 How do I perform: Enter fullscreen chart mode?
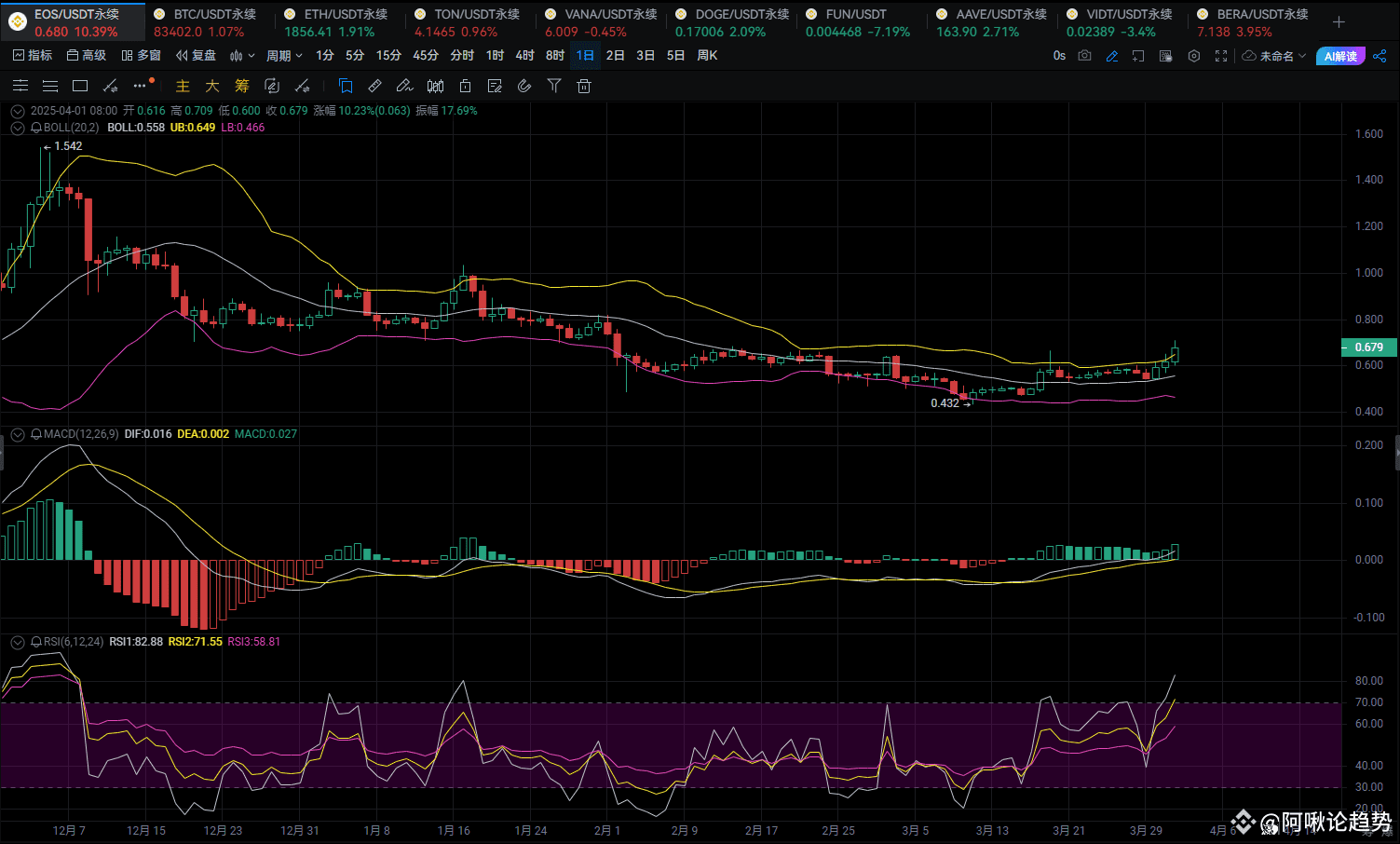[x=1221, y=56]
